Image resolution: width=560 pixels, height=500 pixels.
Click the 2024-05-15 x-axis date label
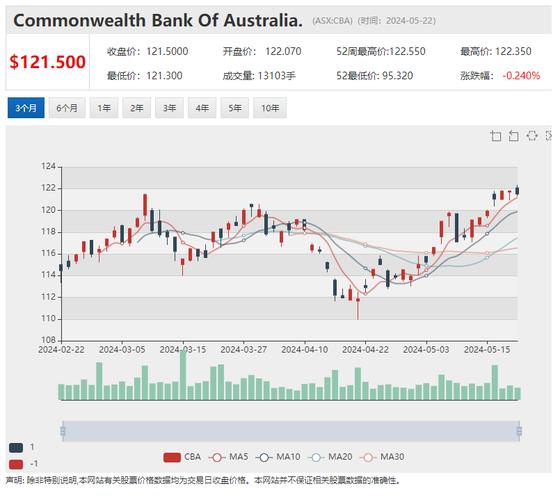coord(487,350)
